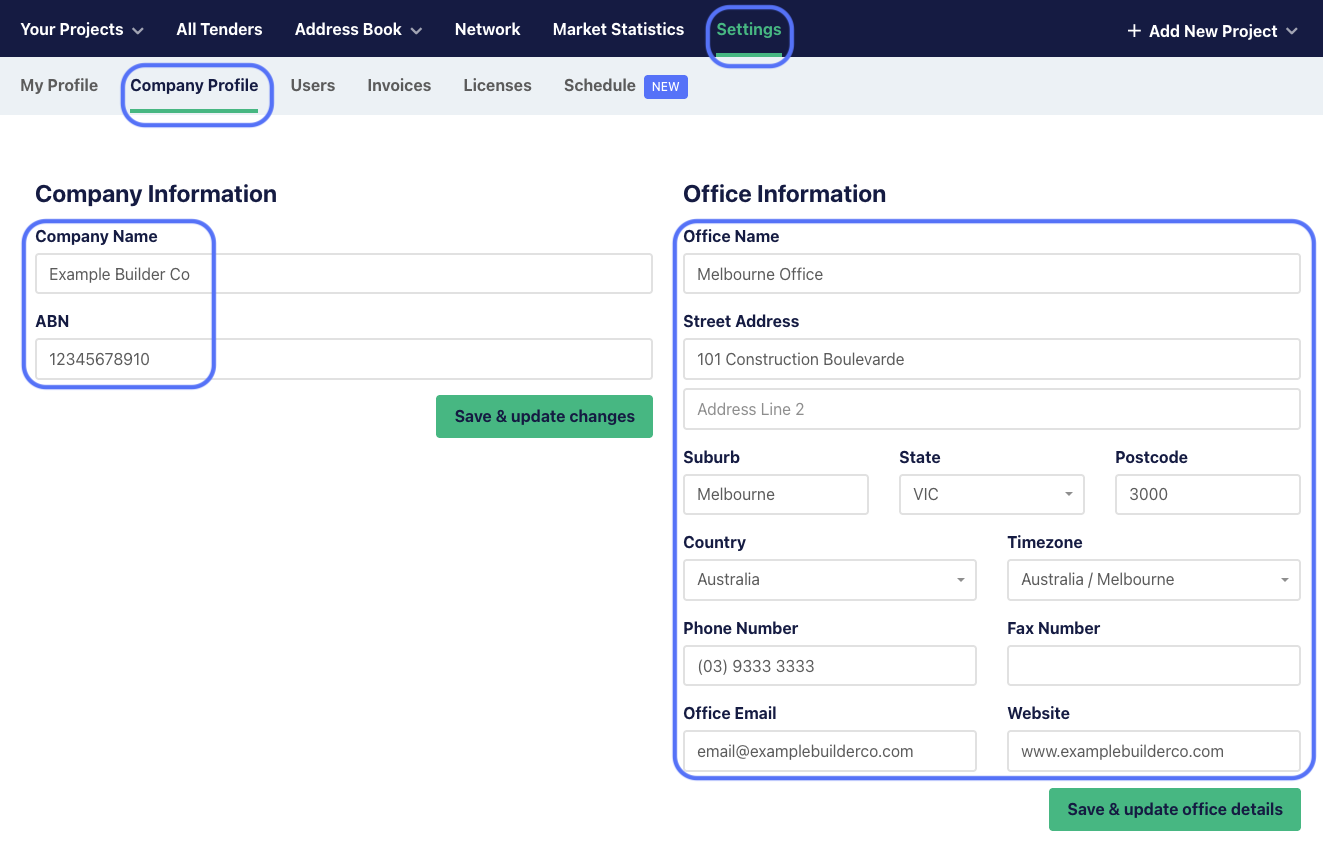Select the Licenses tab
Image resolution: width=1323 pixels, height=852 pixels.
click(497, 86)
